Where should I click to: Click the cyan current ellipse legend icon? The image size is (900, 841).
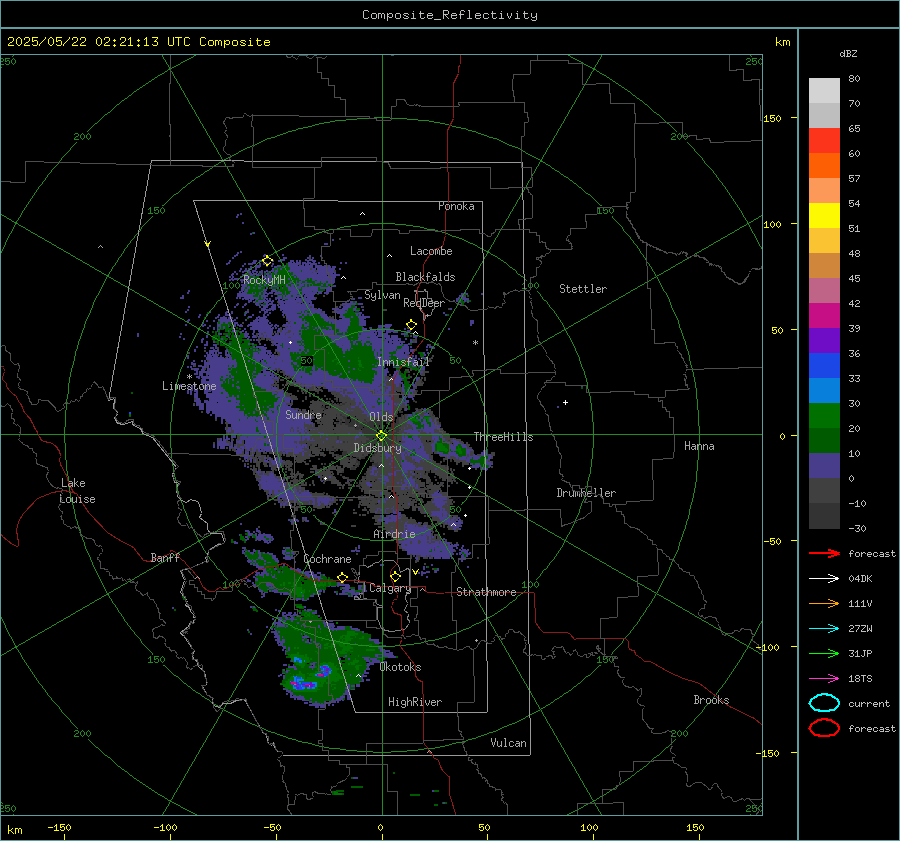[x=824, y=703]
